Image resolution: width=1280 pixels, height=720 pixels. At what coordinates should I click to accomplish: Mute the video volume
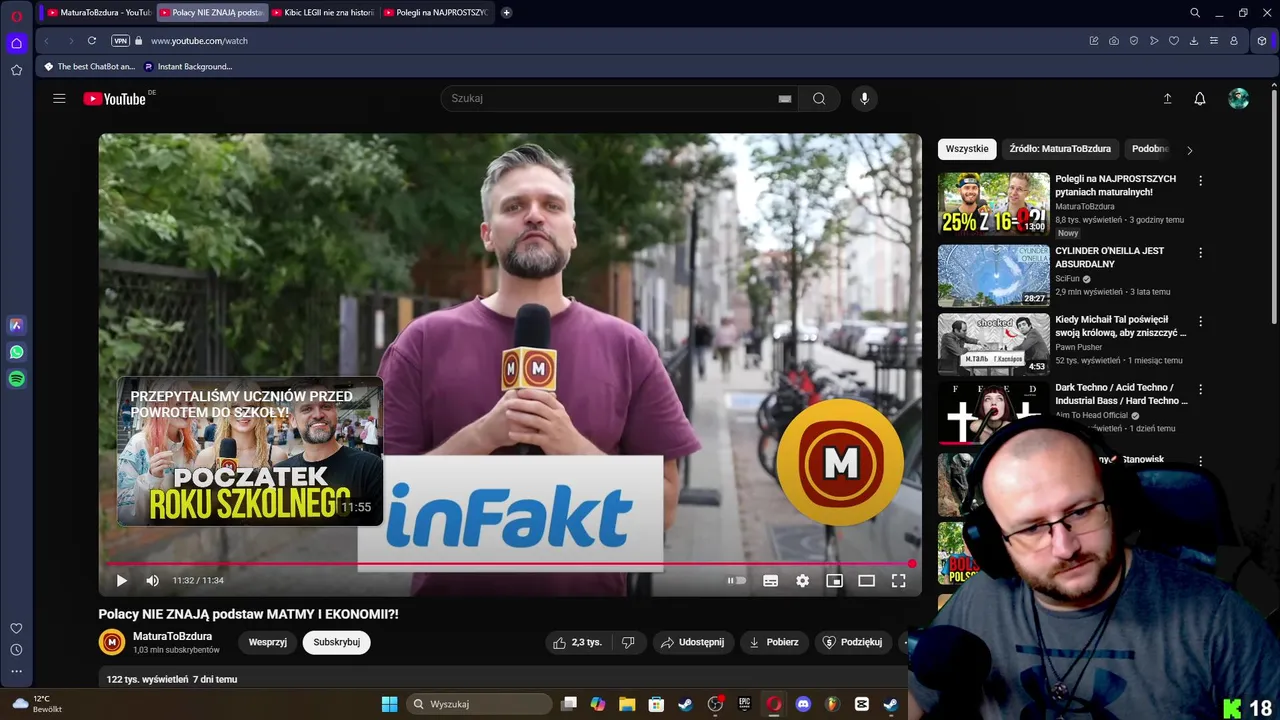point(152,580)
